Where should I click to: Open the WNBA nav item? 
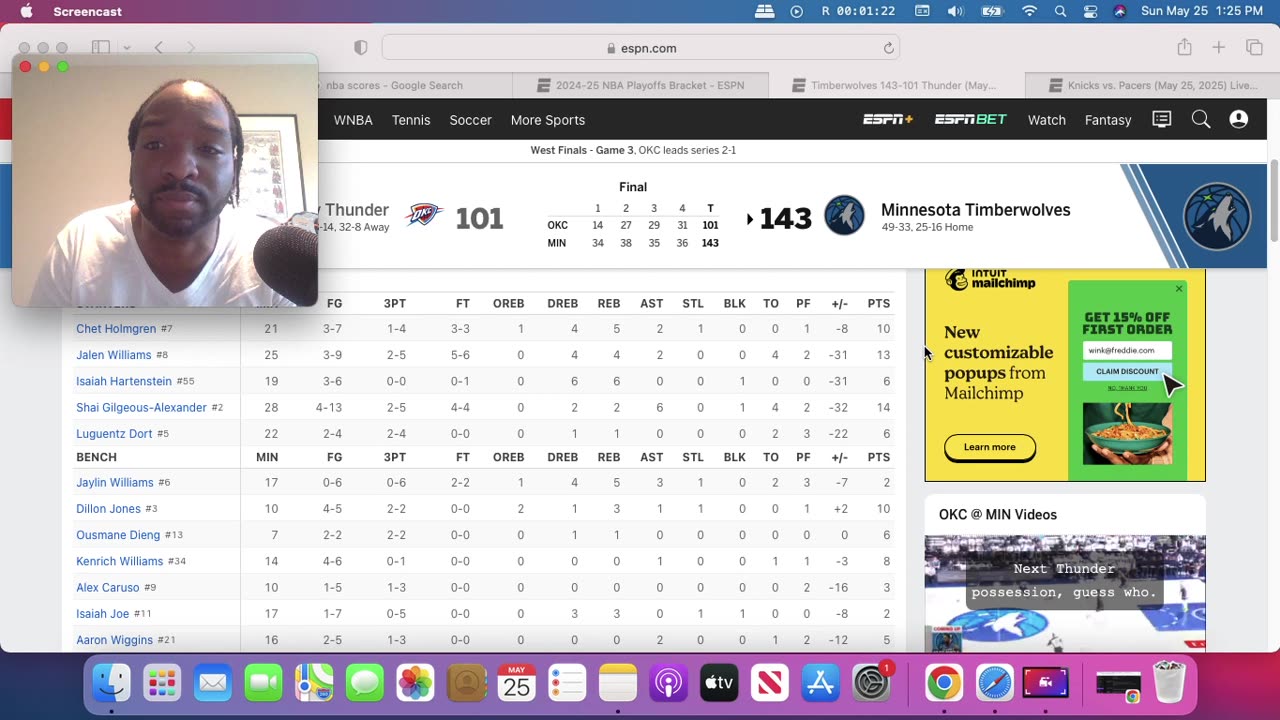(353, 120)
